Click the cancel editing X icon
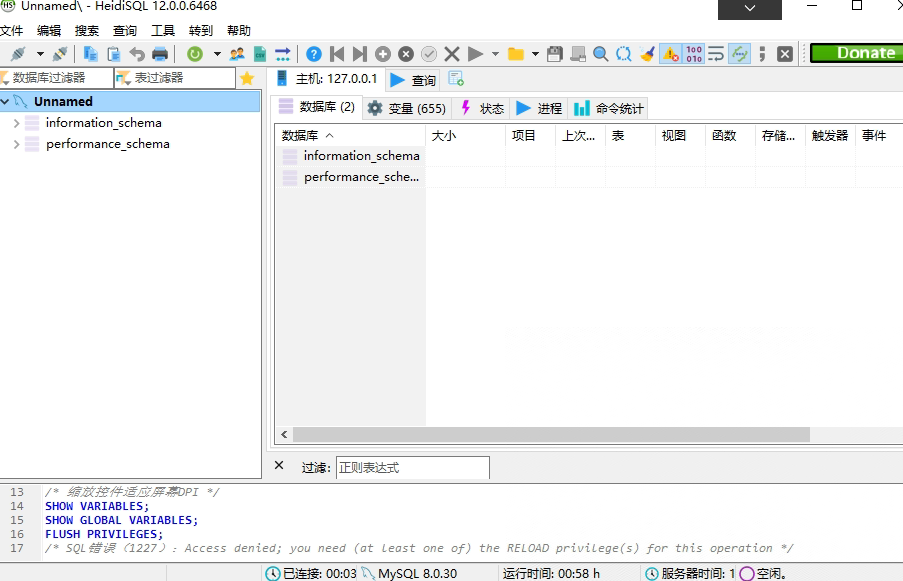 pos(452,54)
